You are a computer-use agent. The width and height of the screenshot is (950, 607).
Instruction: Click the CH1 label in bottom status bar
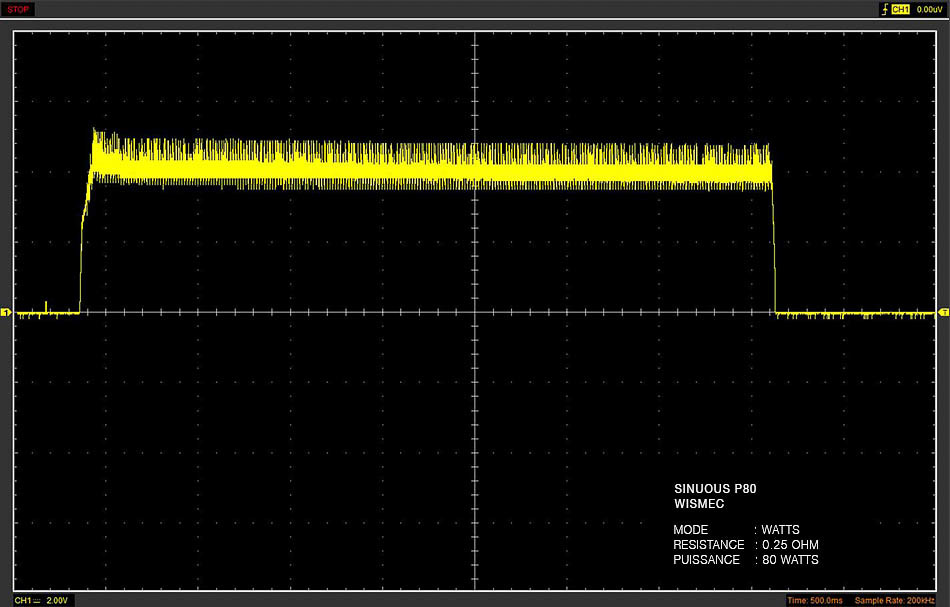point(22,600)
